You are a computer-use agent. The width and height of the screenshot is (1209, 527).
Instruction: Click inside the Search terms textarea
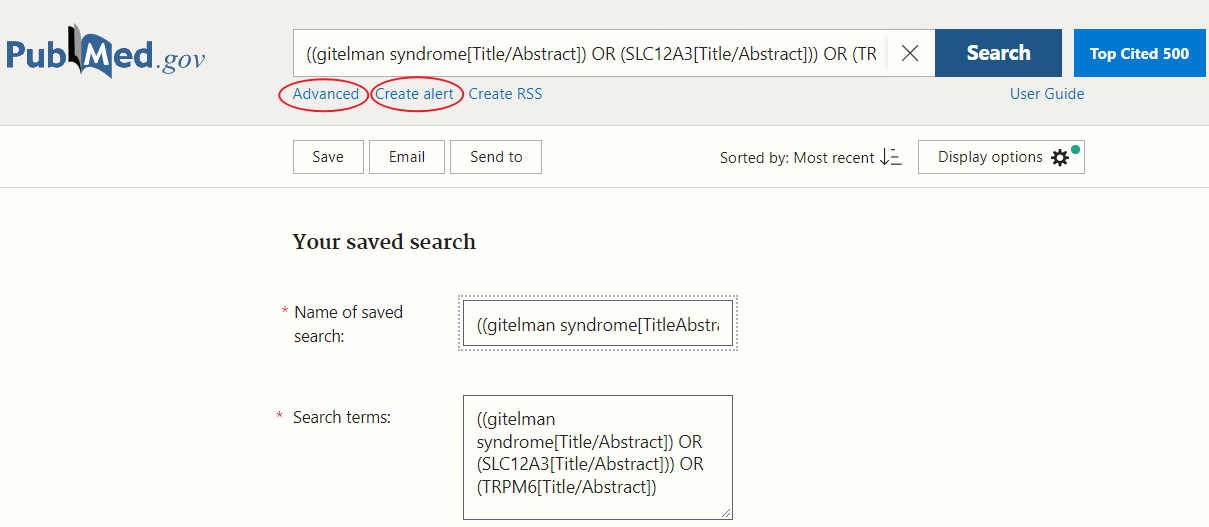(x=597, y=455)
